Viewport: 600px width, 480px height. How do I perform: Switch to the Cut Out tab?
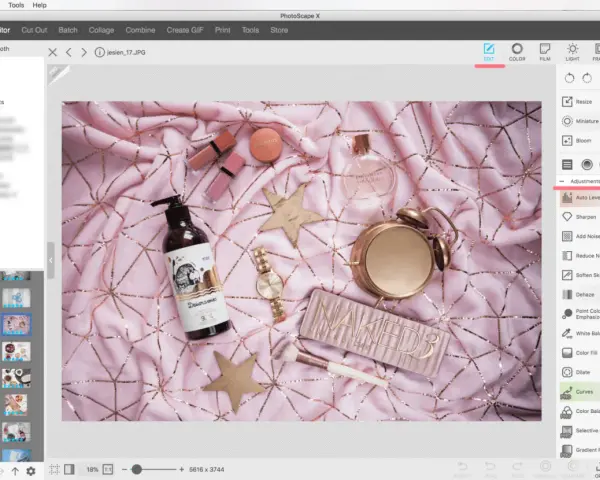coord(34,30)
